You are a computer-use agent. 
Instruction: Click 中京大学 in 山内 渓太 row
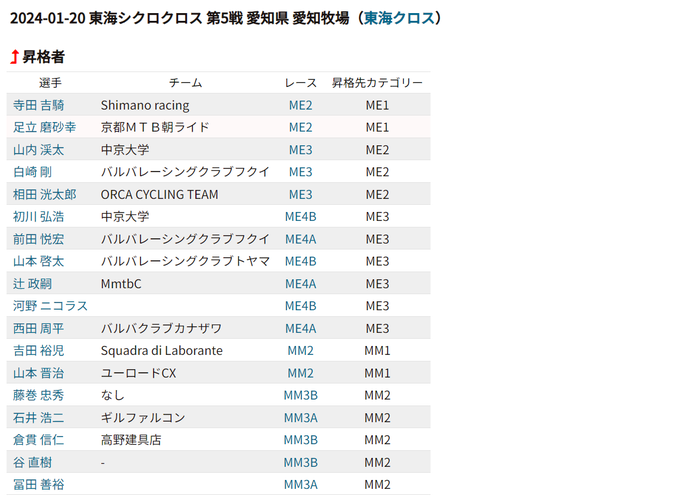pyautogui.click(x=125, y=150)
